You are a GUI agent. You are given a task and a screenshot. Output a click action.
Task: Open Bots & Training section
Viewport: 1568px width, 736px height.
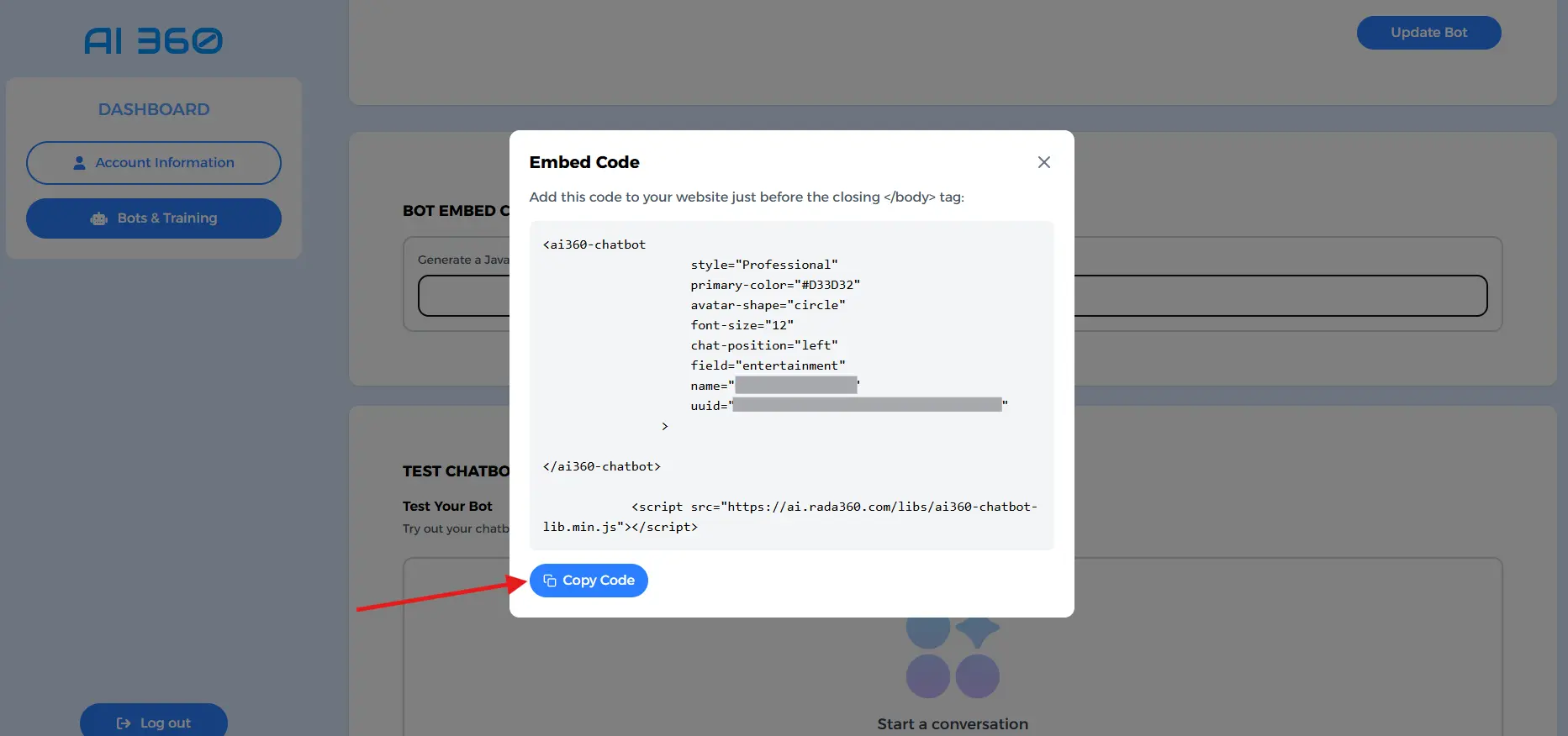point(154,218)
